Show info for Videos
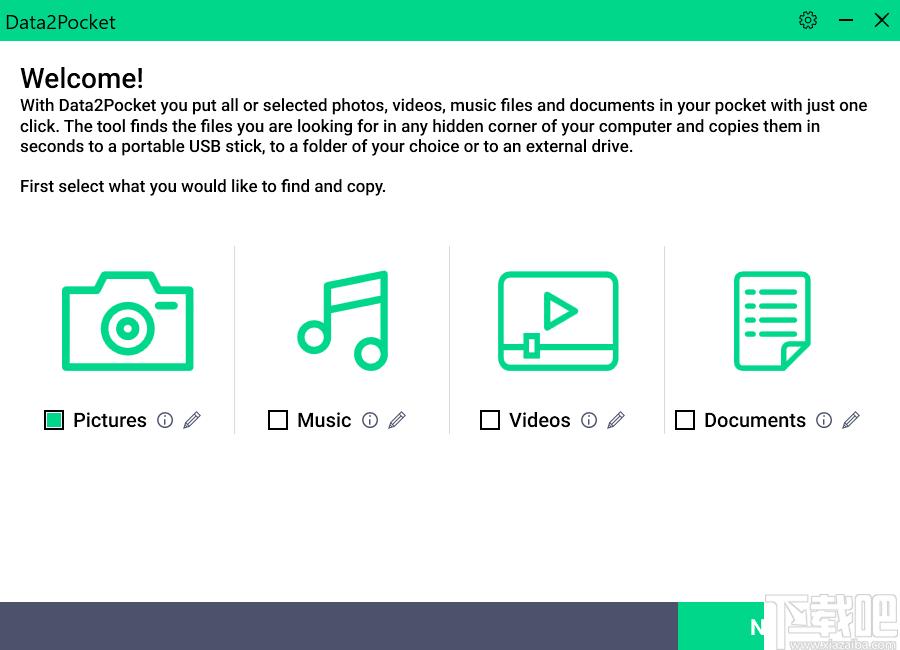 (x=589, y=420)
